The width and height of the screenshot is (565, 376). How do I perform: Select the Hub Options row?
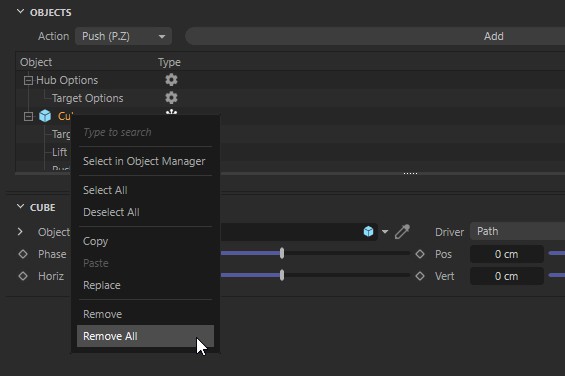coord(290,80)
